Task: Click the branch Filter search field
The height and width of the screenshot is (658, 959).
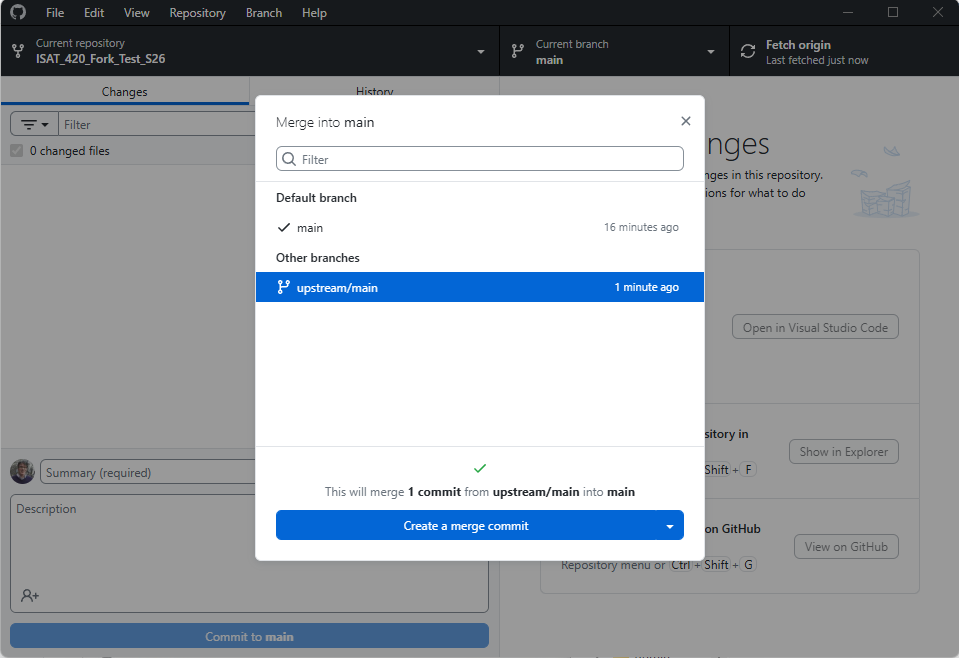Action: [x=480, y=159]
